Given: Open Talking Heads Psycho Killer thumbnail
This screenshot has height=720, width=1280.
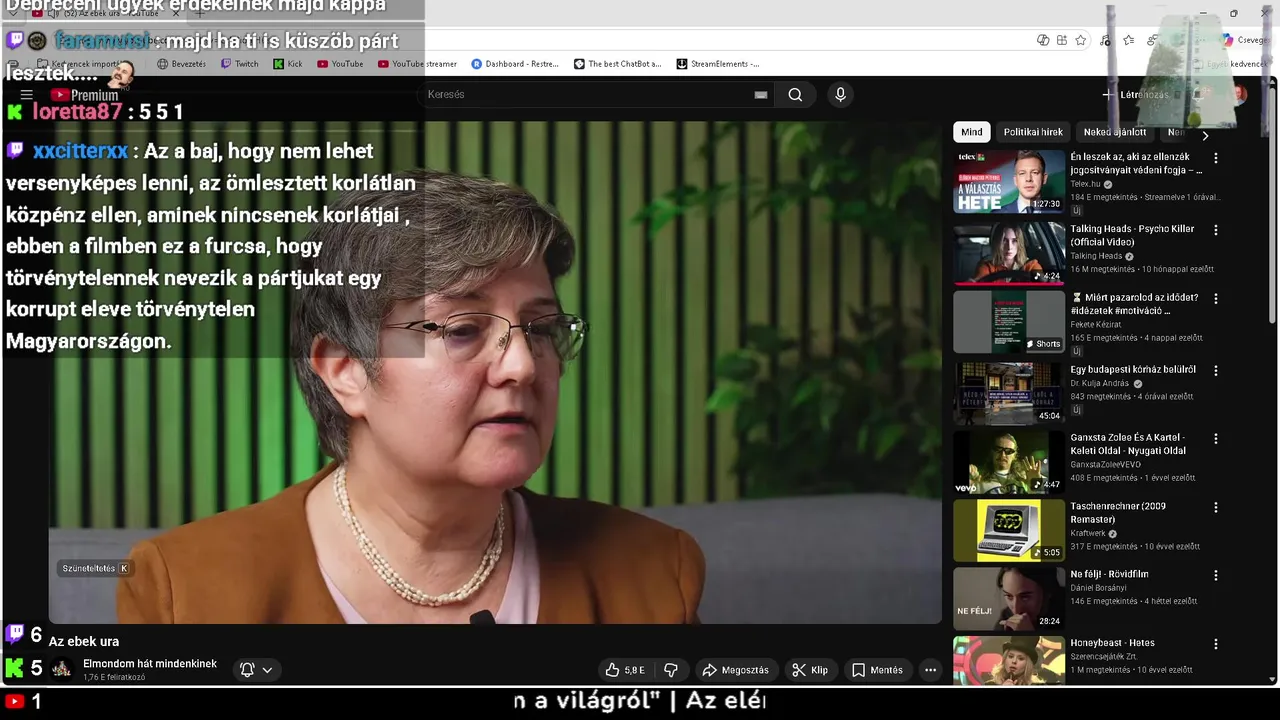Looking at the screenshot, I should coord(1008,253).
